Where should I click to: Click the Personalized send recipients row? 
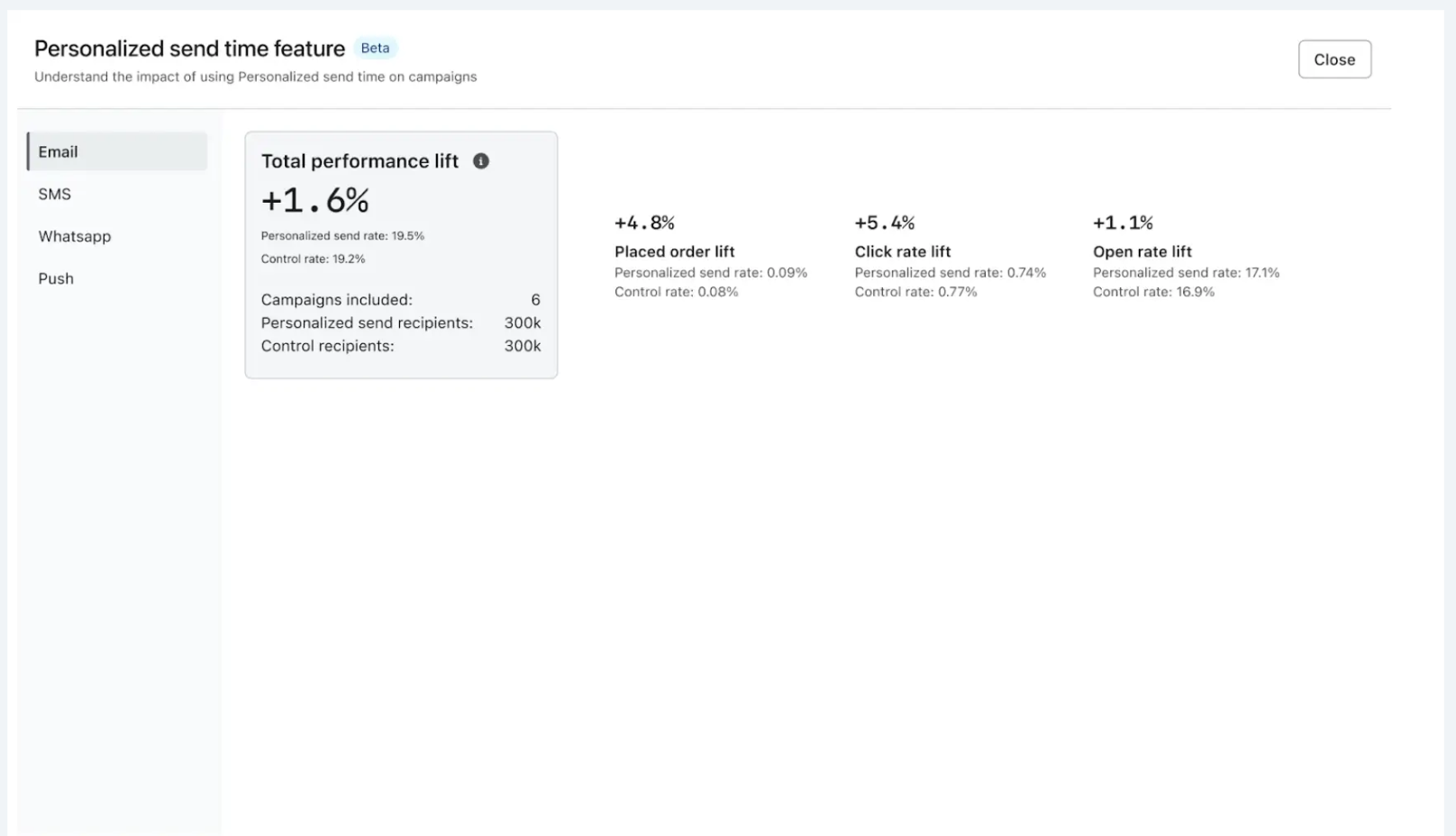point(400,323)
